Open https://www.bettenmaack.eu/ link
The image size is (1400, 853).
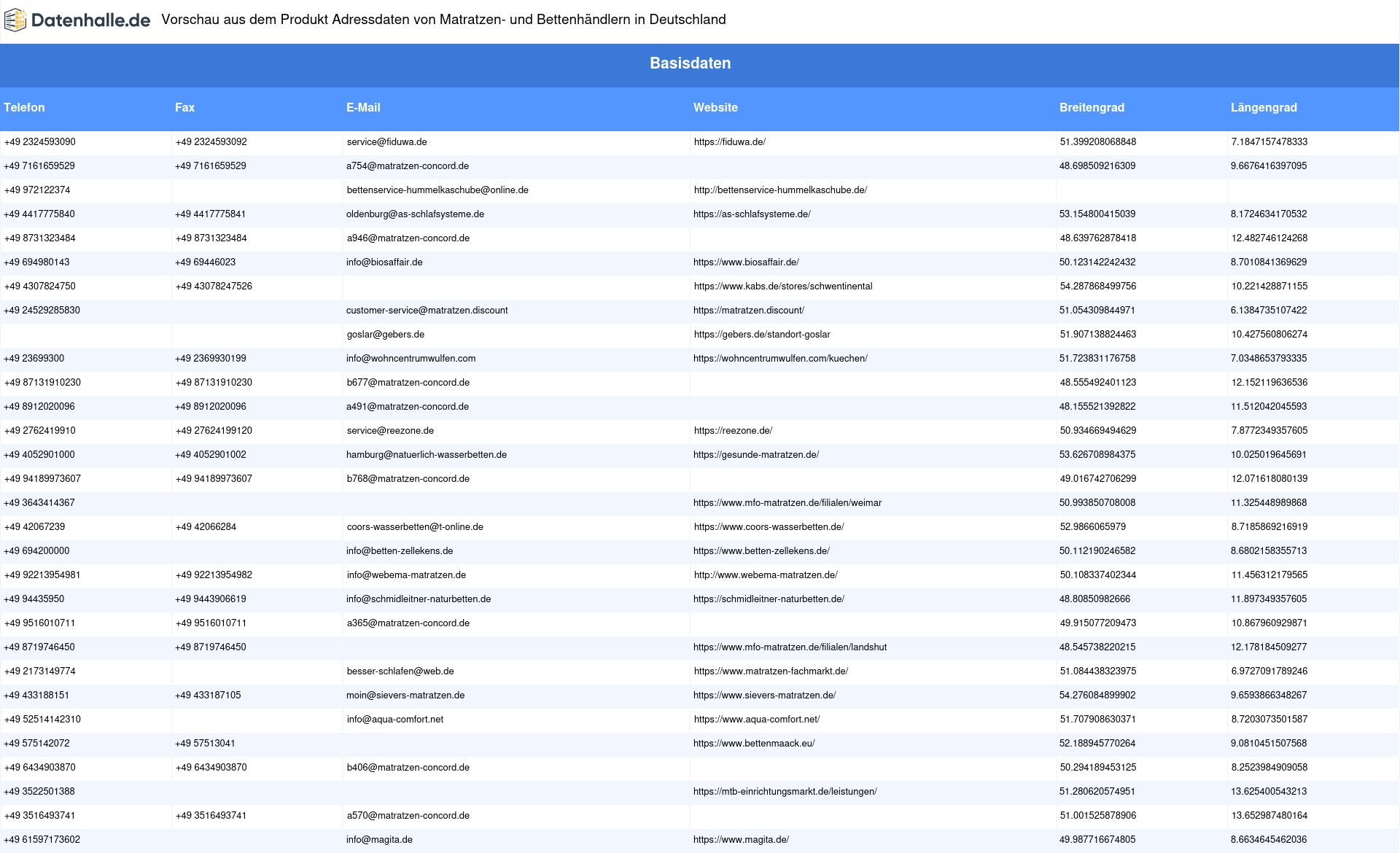754,744
